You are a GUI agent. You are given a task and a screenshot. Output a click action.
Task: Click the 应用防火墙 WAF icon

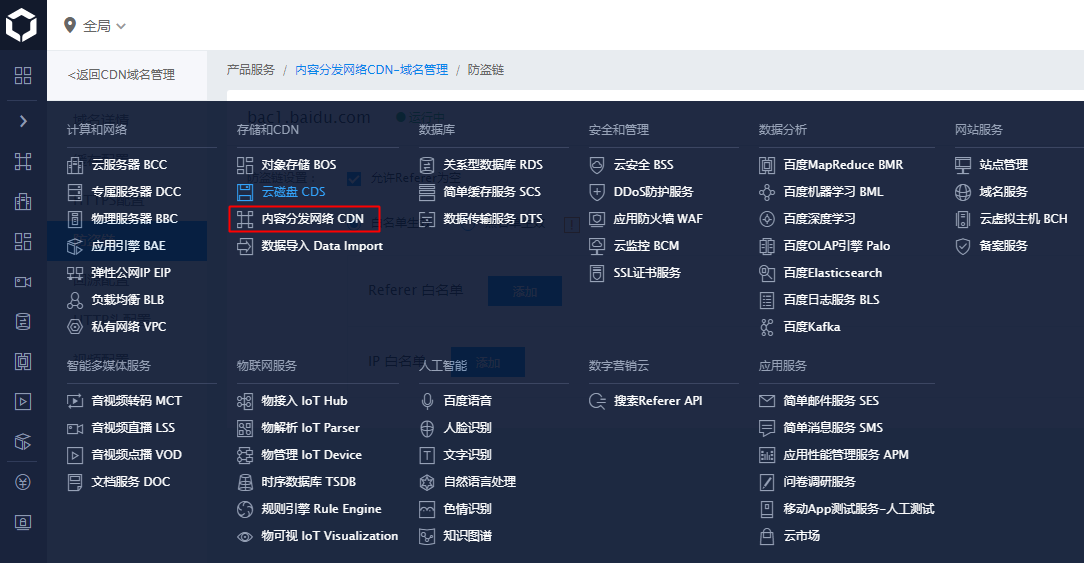coord(597,219)
